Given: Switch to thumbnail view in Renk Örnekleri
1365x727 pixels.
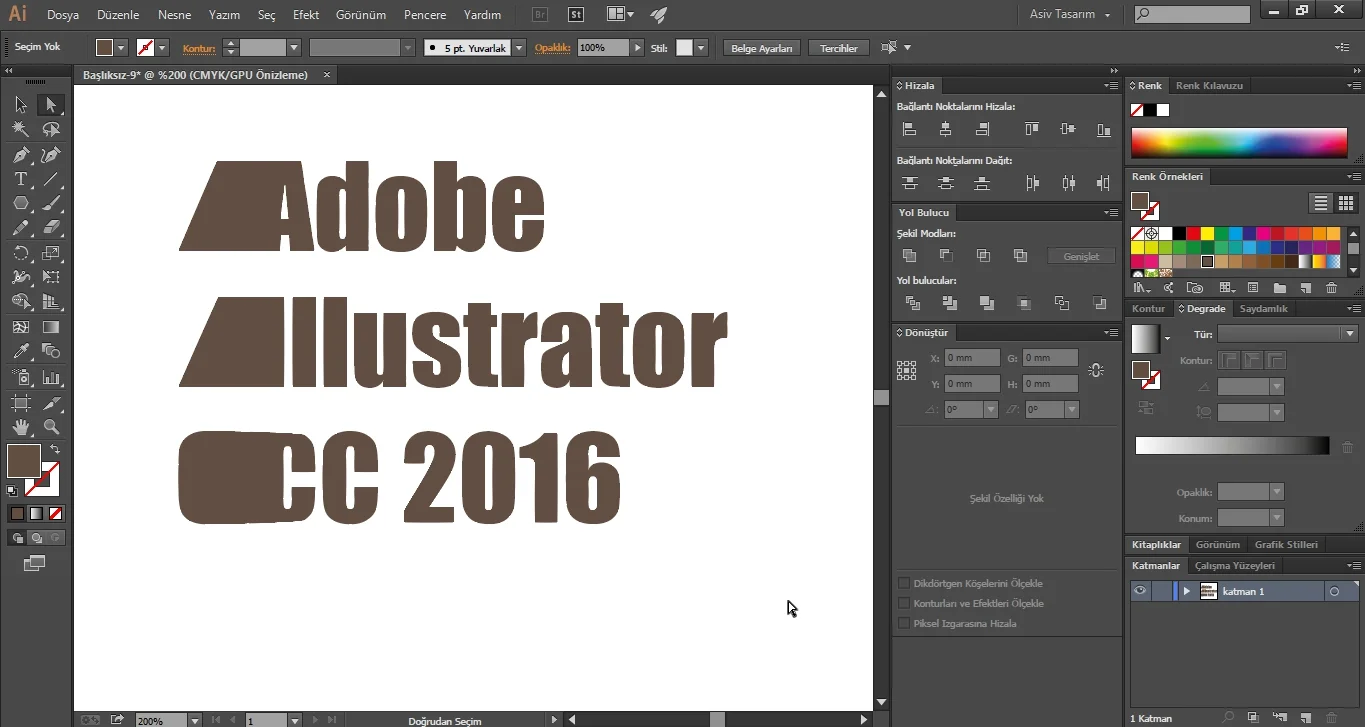Looking at the screenshot, I should (1347, 203).
